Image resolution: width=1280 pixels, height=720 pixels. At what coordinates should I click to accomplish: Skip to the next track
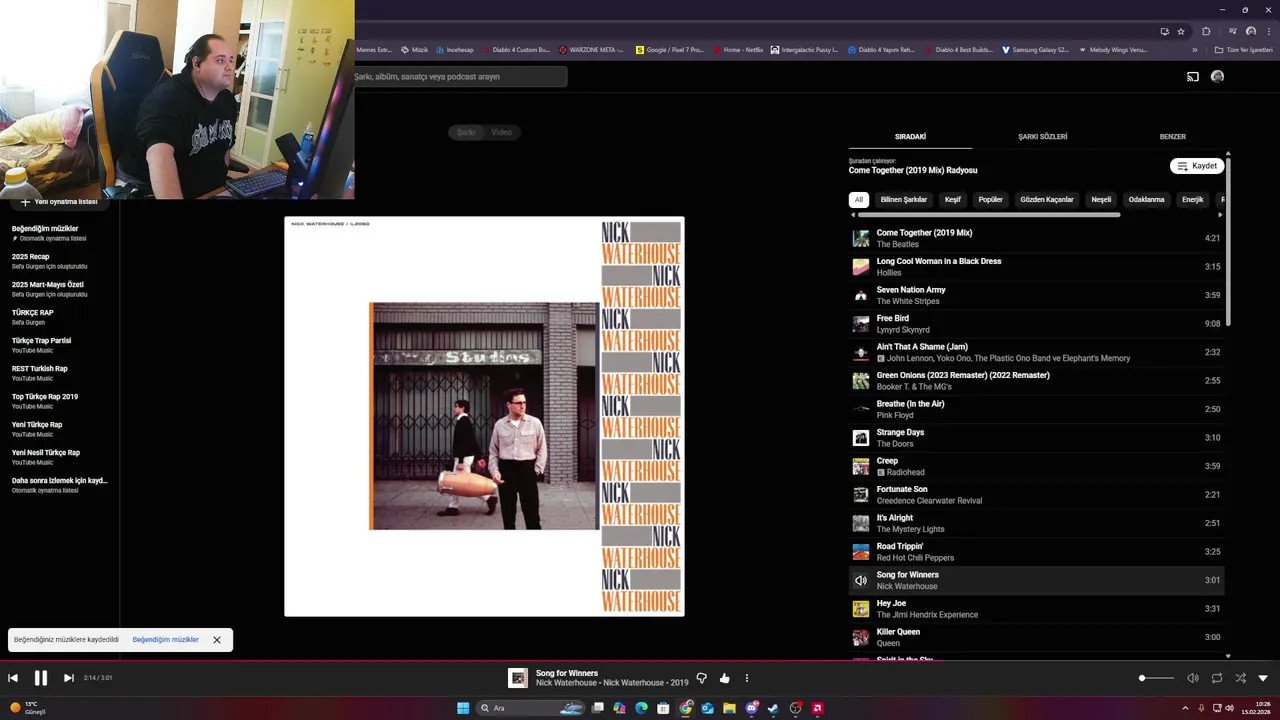(68, 678)
